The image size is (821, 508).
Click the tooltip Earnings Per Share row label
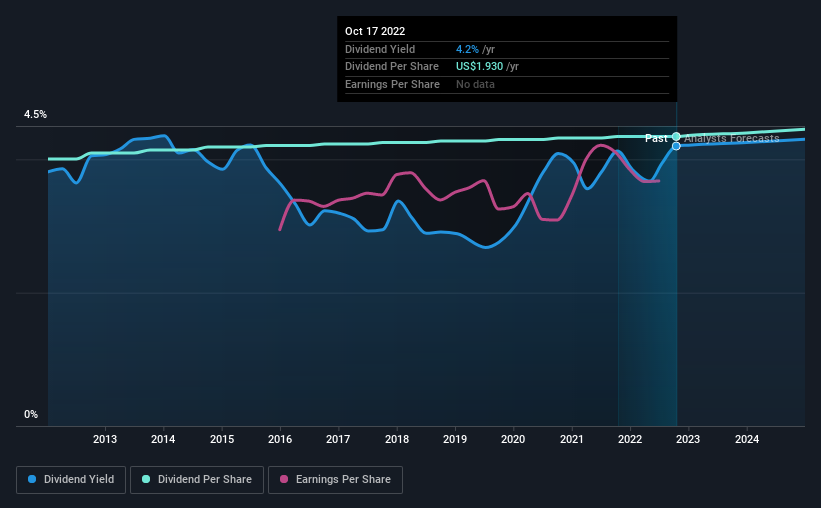(392, 84)
